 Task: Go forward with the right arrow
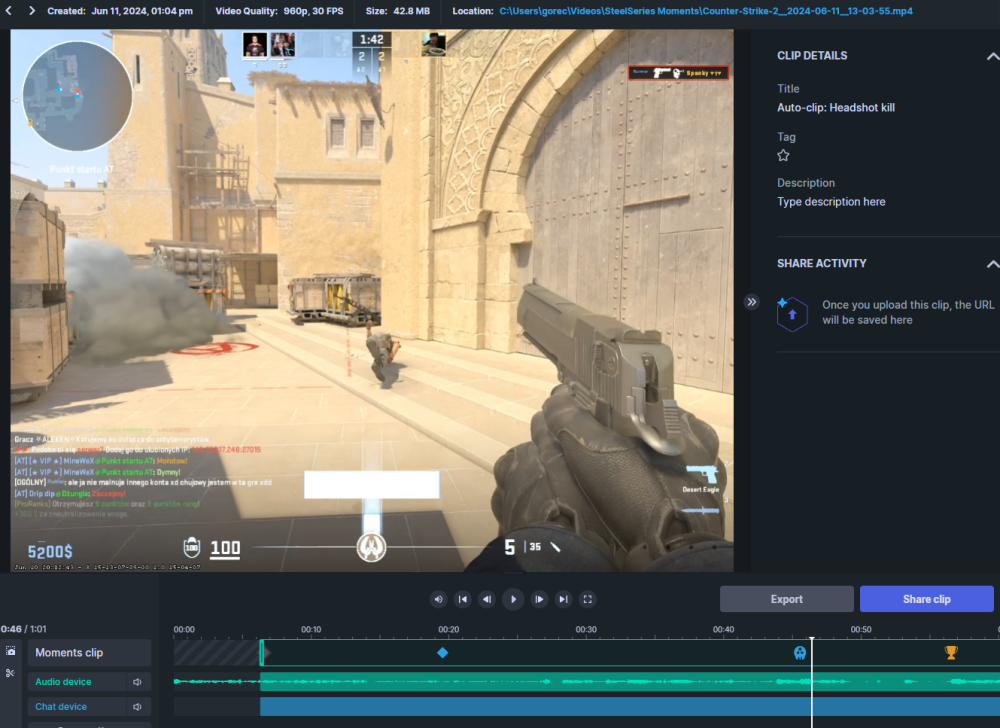[x=31, y=11]
